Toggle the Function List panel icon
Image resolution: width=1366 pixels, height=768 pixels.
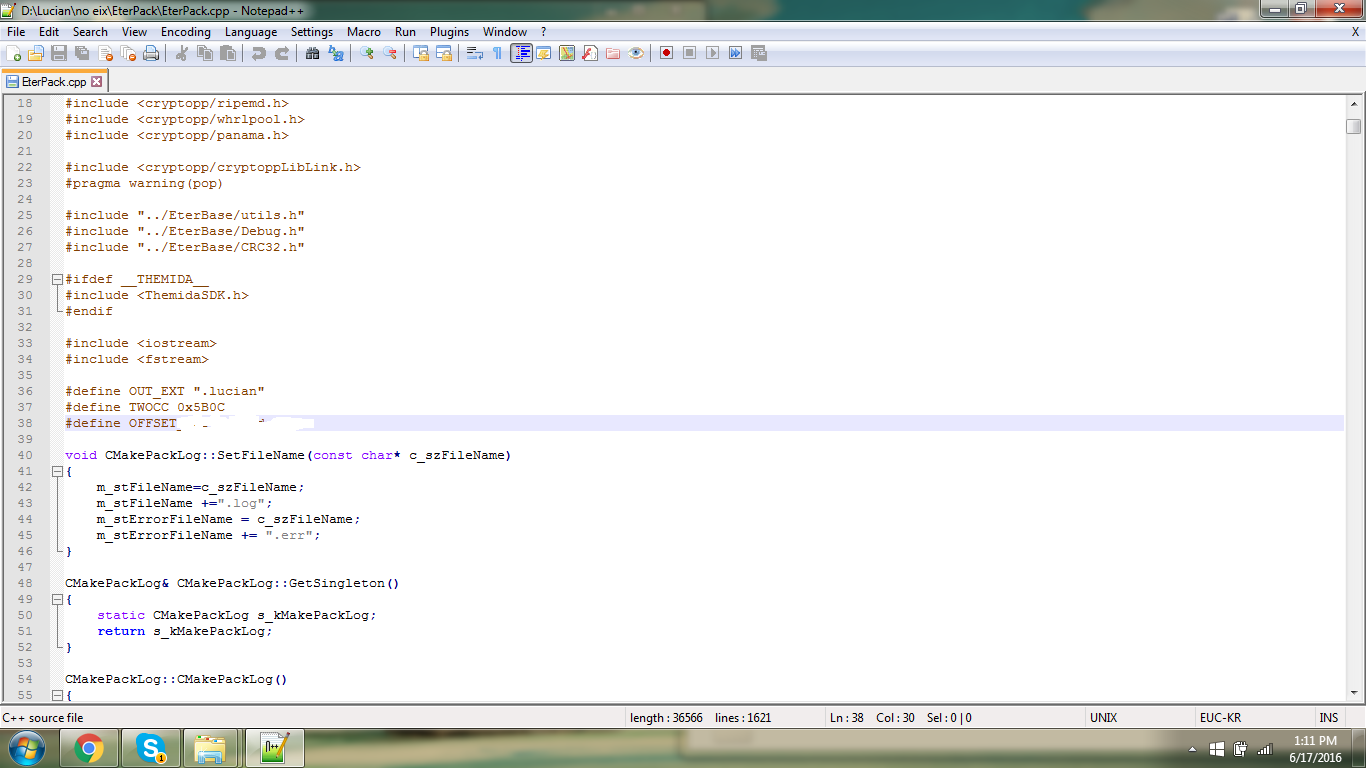click(590, 53)
